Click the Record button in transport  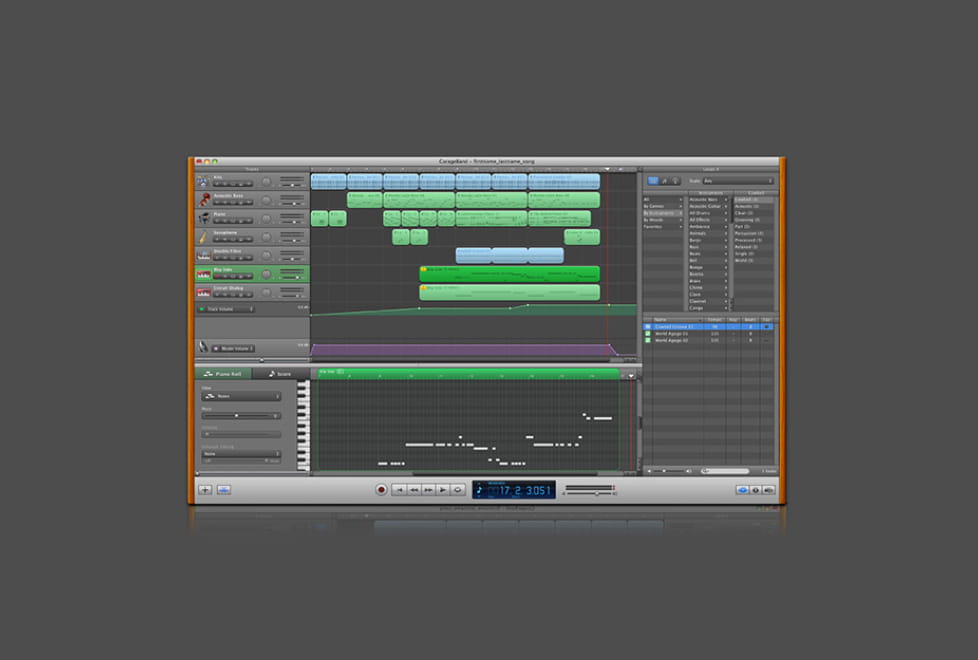click(x=381, y=490)
